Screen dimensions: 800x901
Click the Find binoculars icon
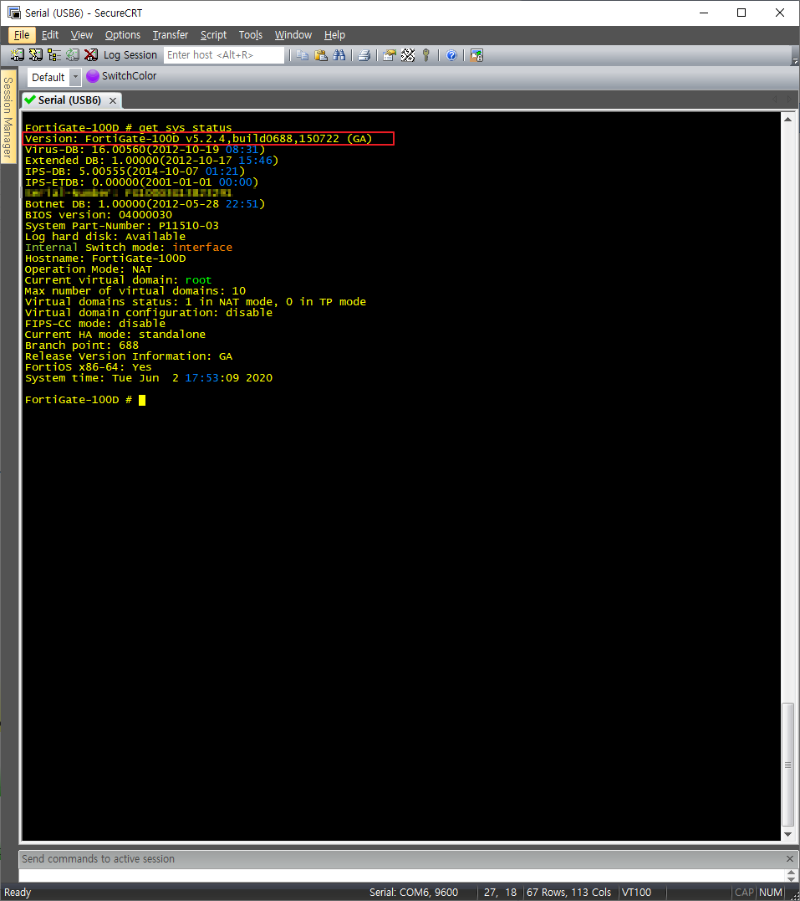pyautogui.click(x=339, y=55)
